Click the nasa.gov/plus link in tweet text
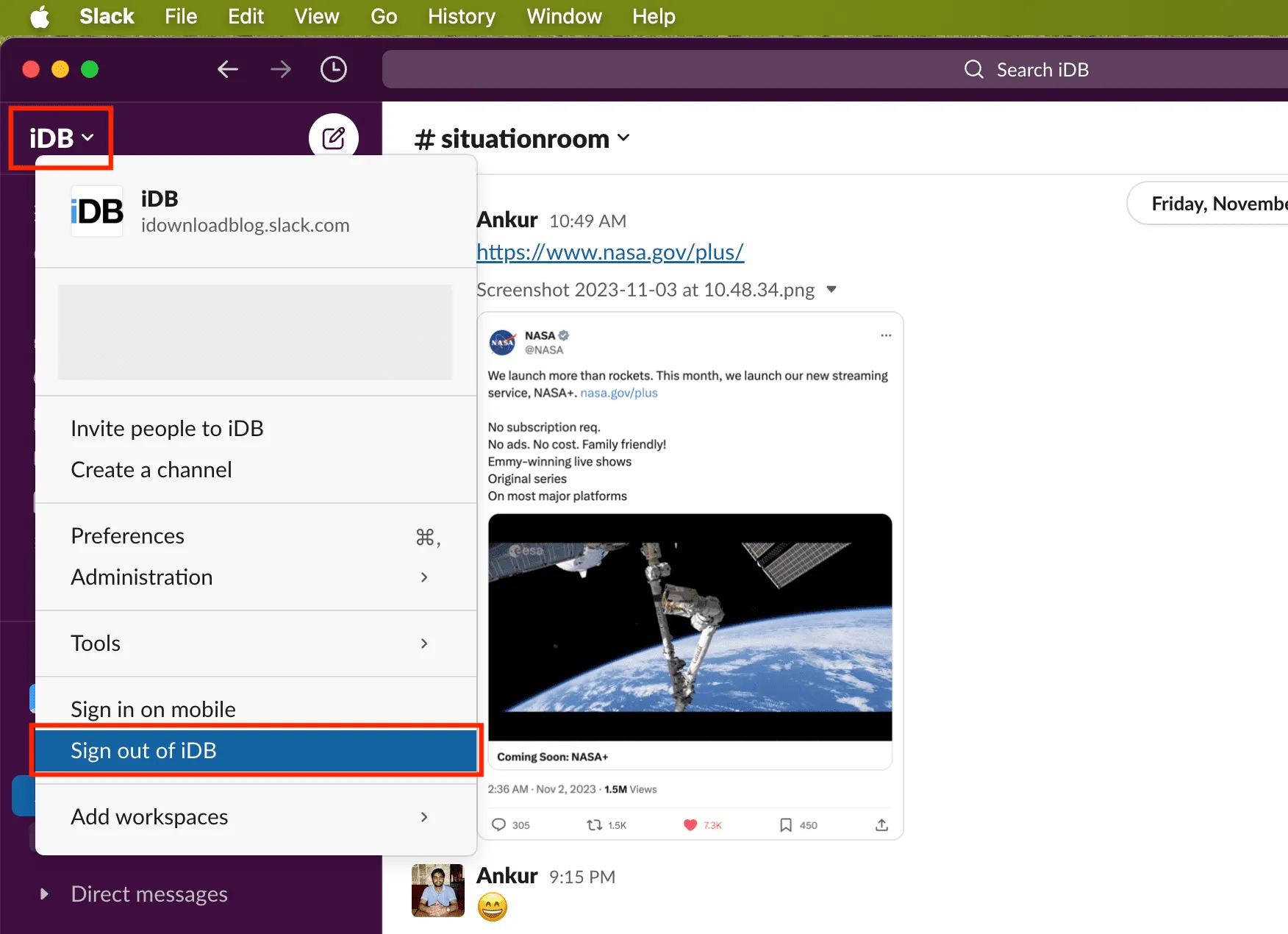Viewport: 1288px width, 934px height. click(619, 393)
